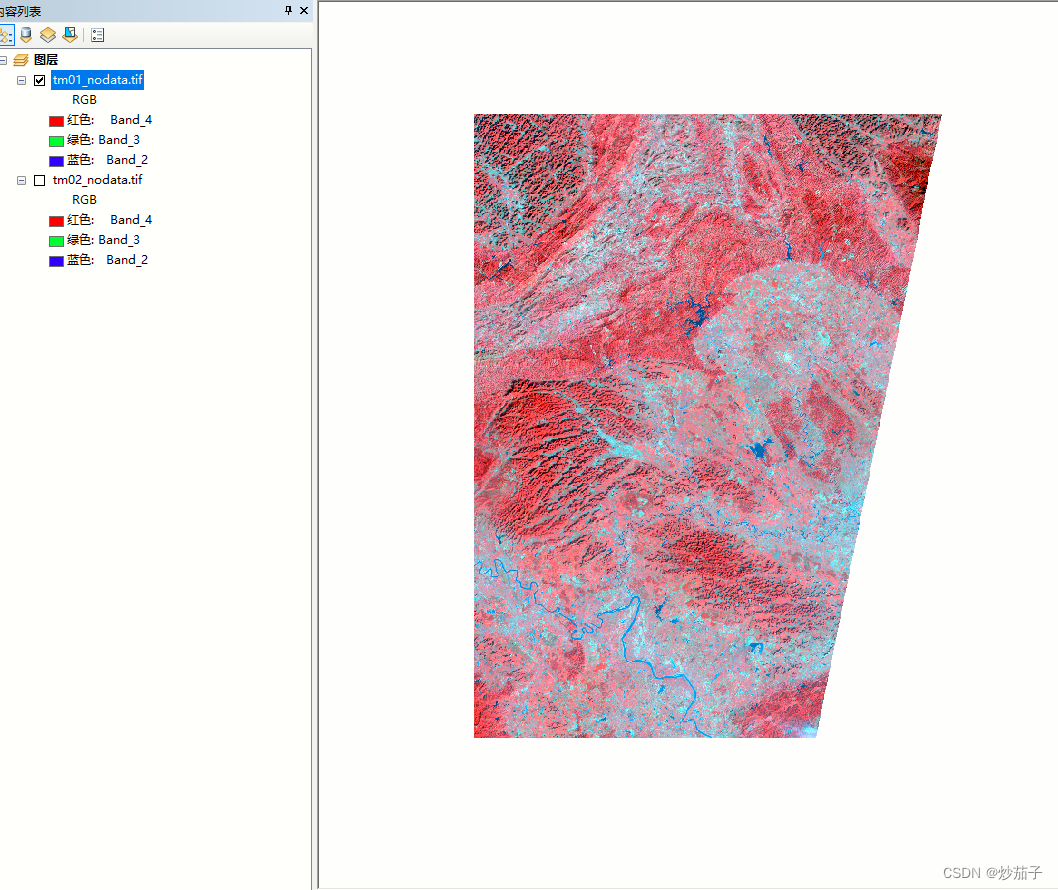Click RGB label under tm01_nodata.tif
The width and height of the screenshot is (1058, 890).
click(84, 100)
